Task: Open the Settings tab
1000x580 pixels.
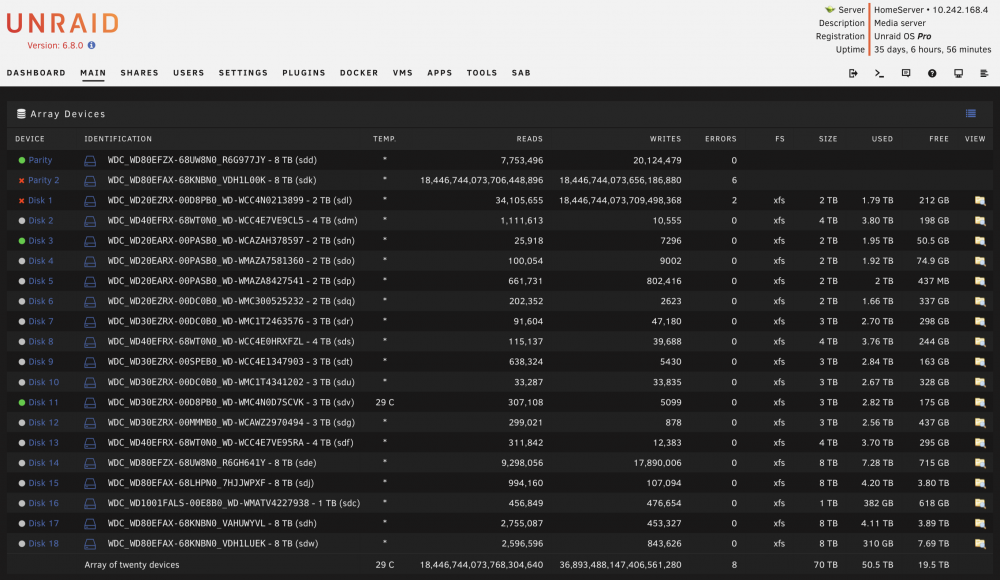Action: tap(243, 73)
